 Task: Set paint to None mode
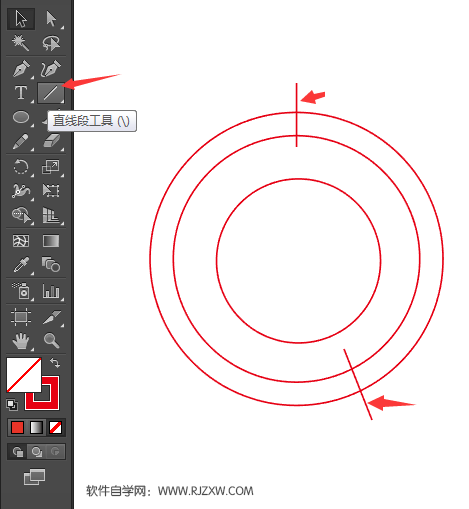click(55, 428)
